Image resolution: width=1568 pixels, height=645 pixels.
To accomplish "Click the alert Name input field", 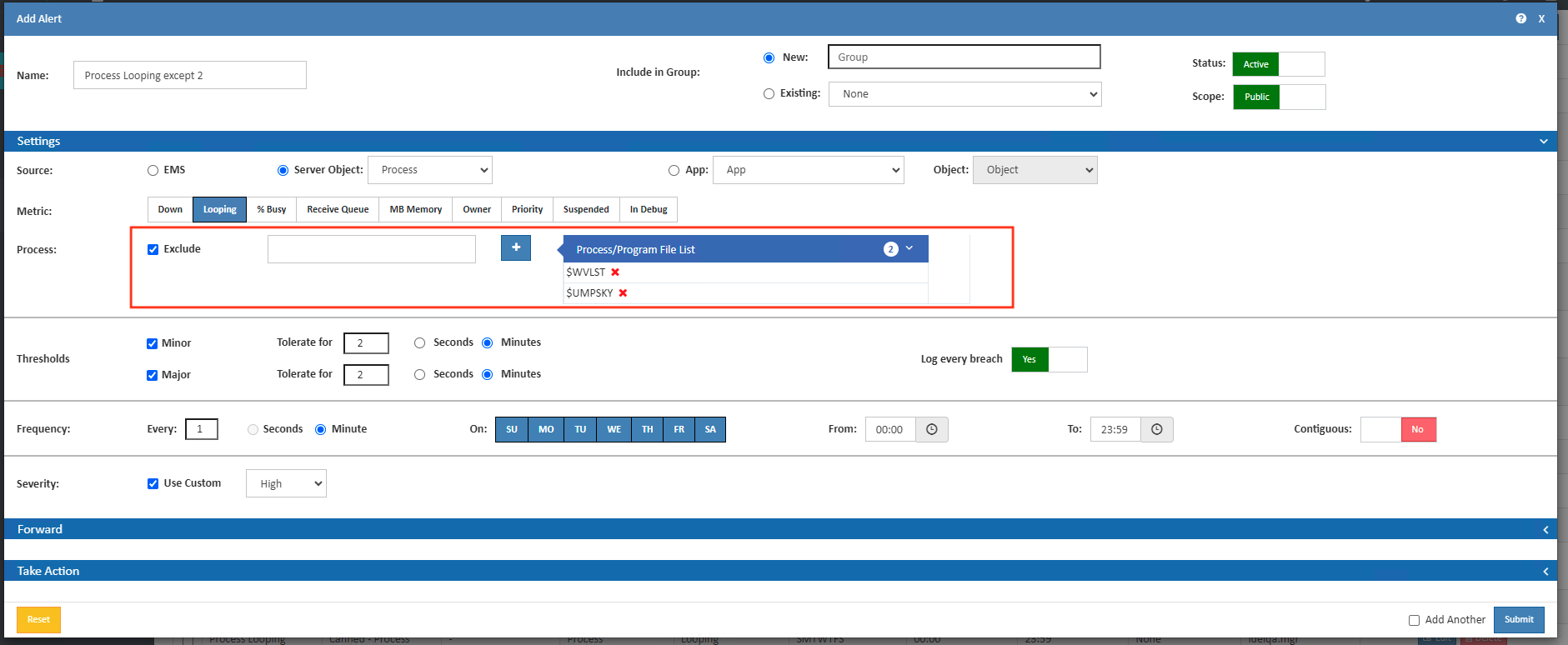I will [x=190, y=76].
